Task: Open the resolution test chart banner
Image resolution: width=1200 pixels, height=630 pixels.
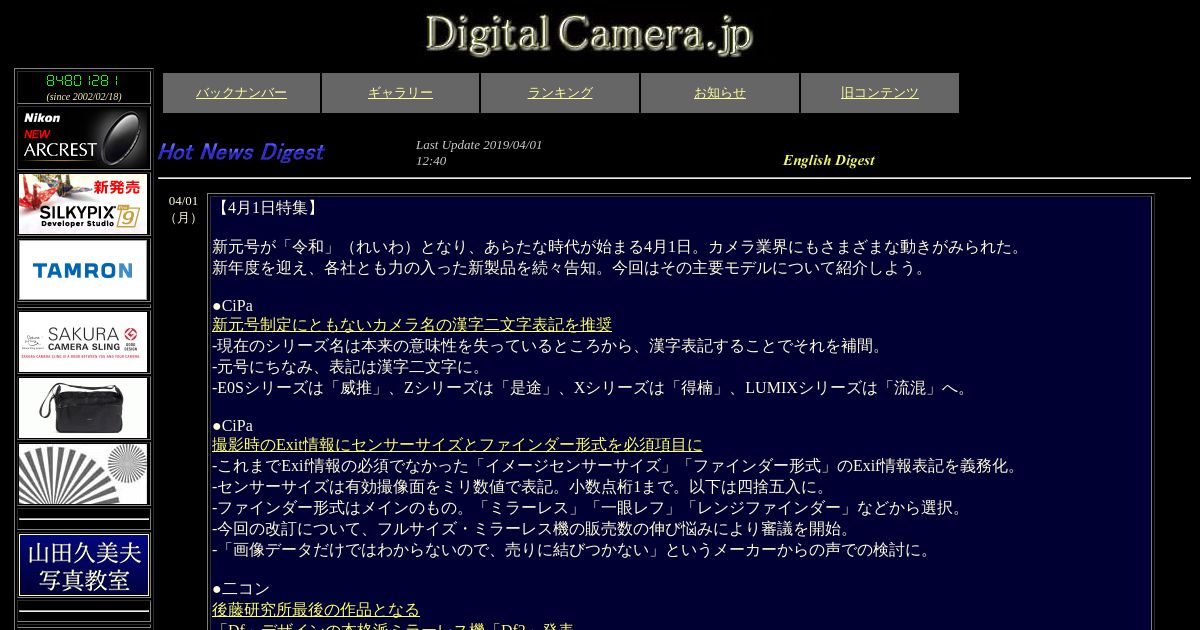Action: [x=83, y=474]
